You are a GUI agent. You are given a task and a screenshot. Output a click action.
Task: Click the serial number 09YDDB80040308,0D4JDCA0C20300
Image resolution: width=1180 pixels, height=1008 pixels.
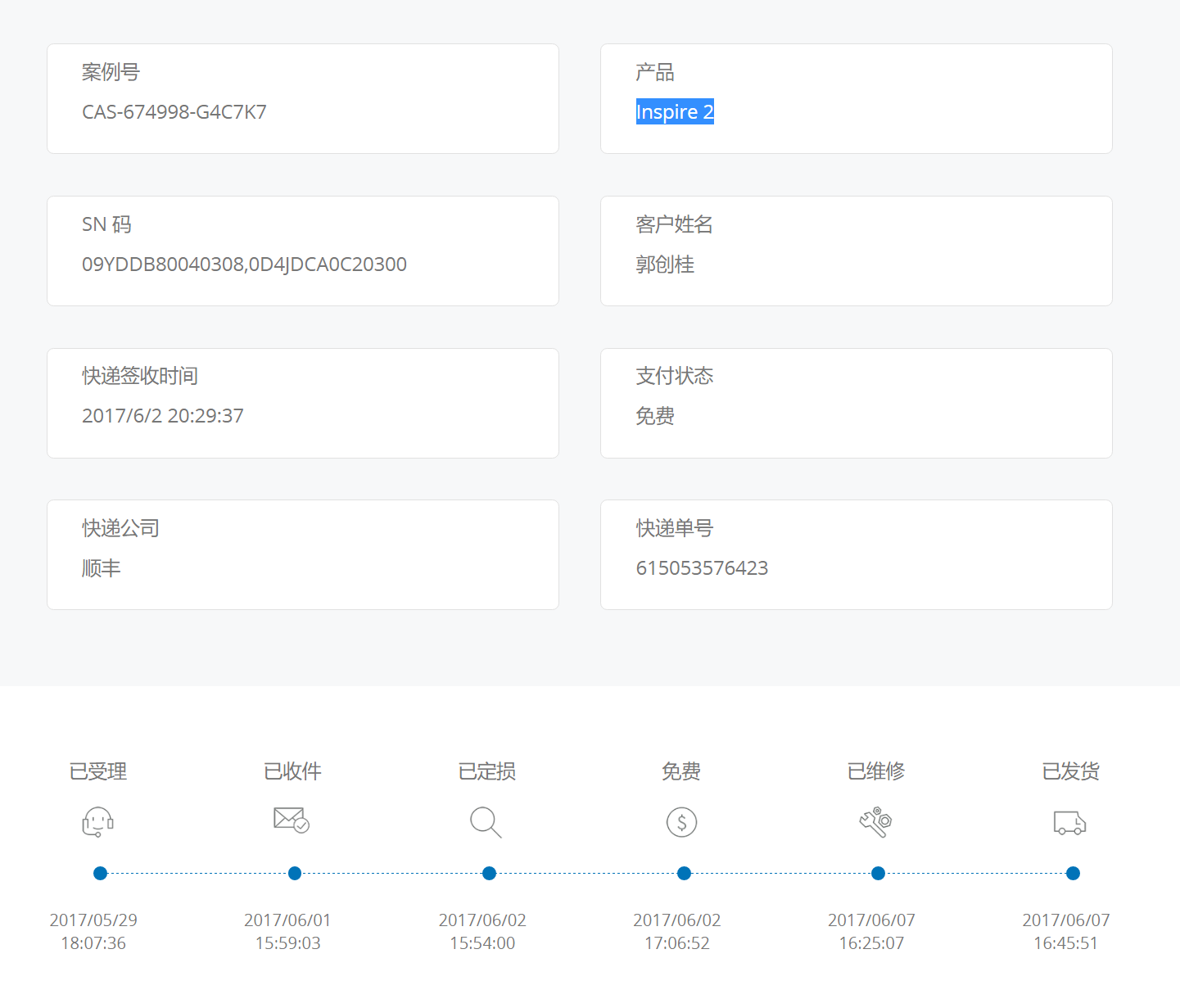(244, 264)
